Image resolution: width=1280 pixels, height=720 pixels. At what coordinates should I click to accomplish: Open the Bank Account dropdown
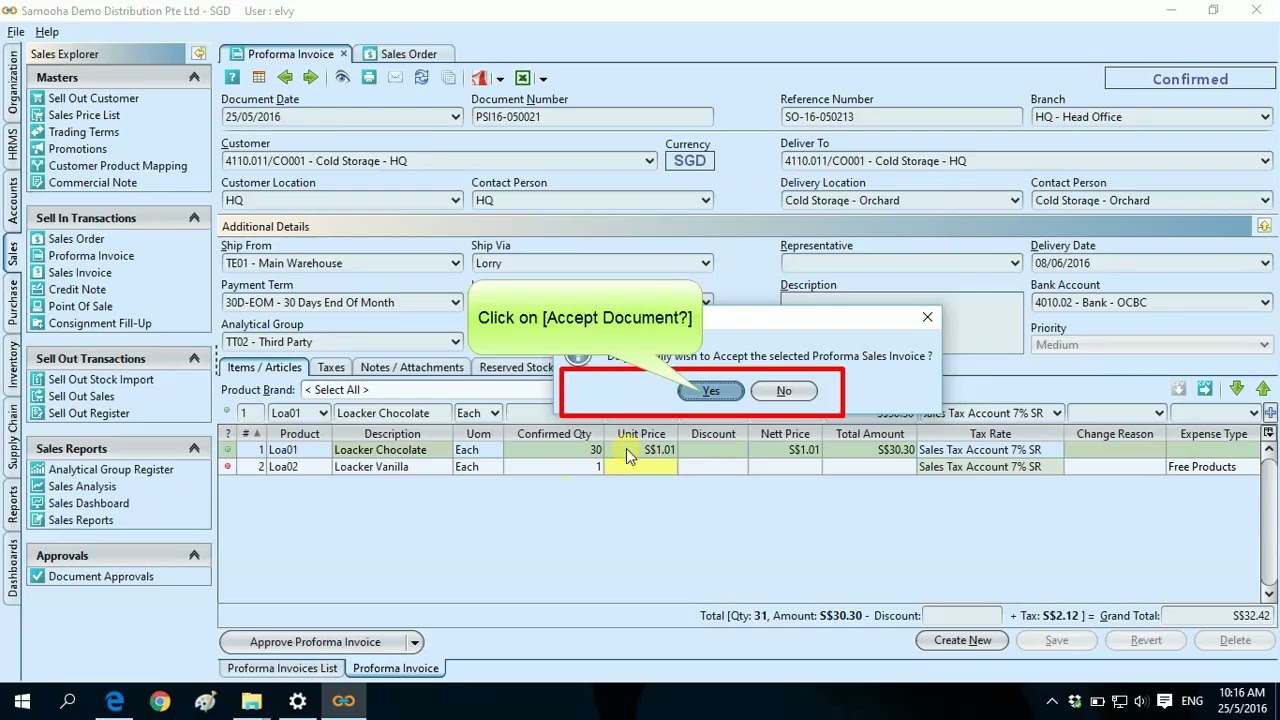point(1265,303)
